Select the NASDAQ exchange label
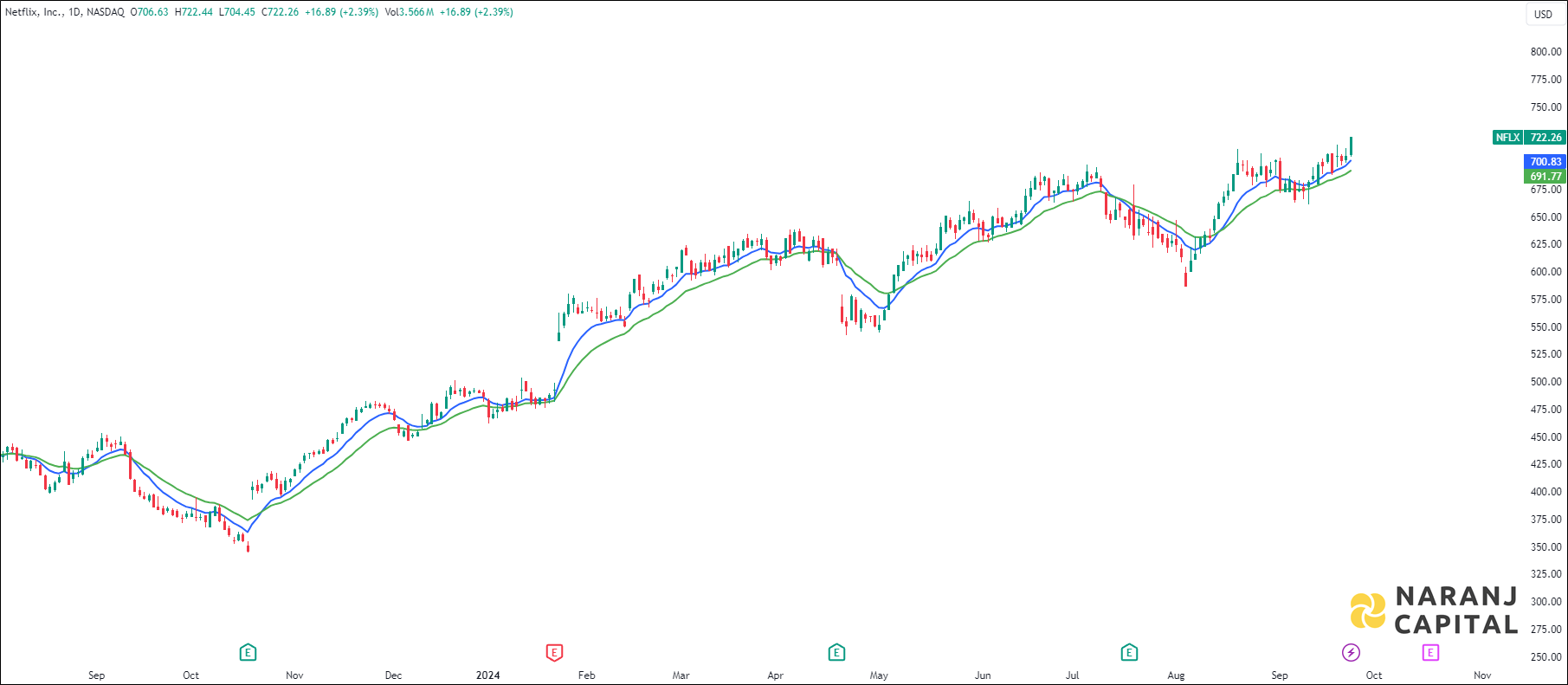 click(x=106, y=12)
